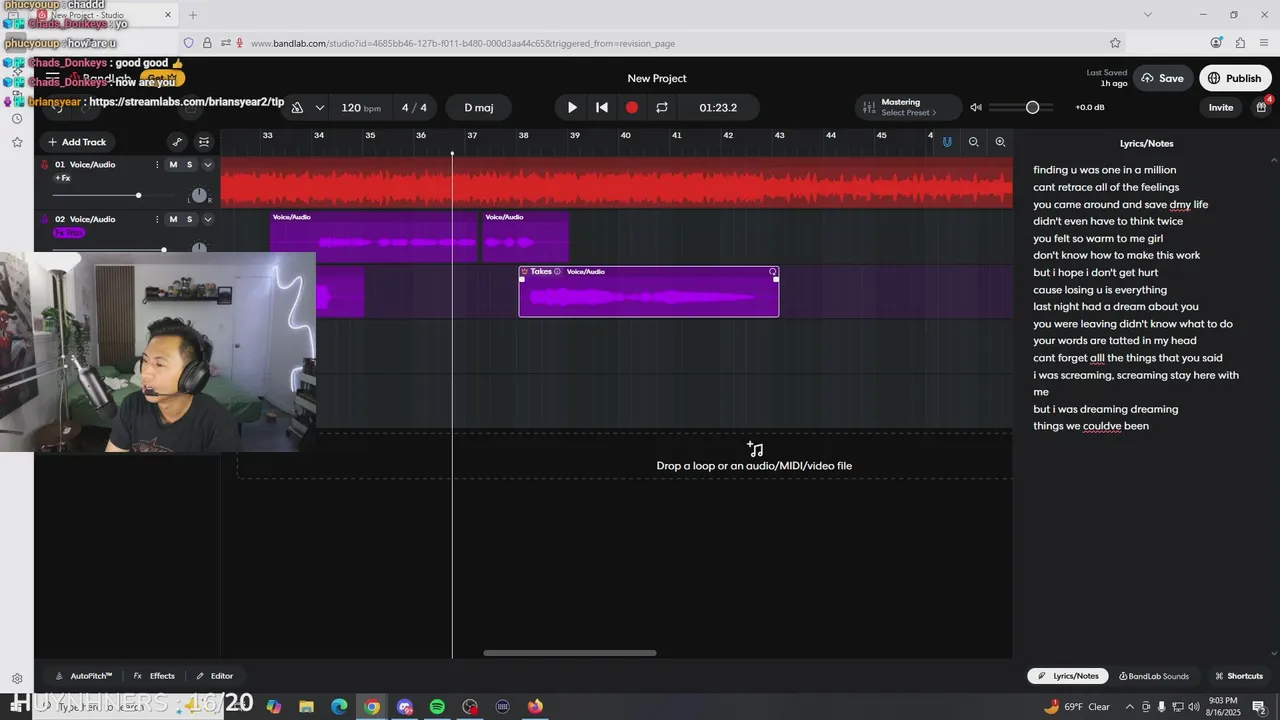Image resolution: width=1280 pixels, height=720 pixels.
Task: Click Save to save the project
Action: click(1162, 78)
